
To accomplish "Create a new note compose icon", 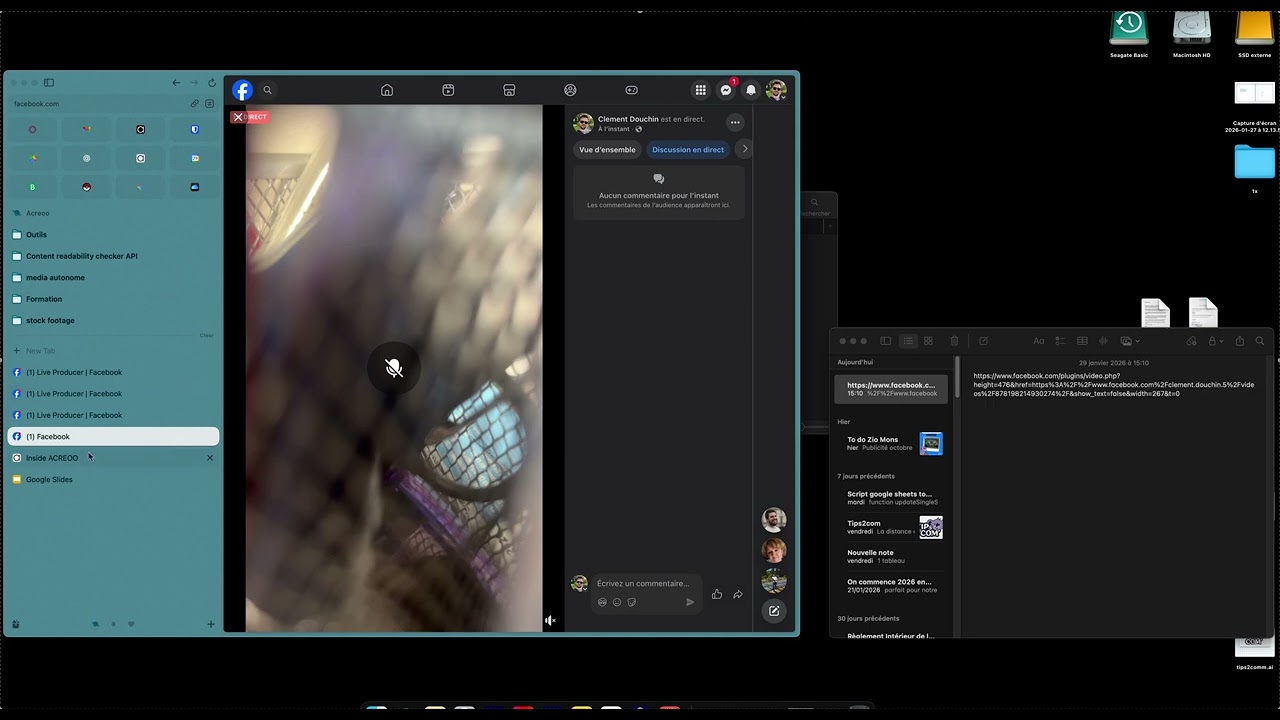I will pos(983,341).
